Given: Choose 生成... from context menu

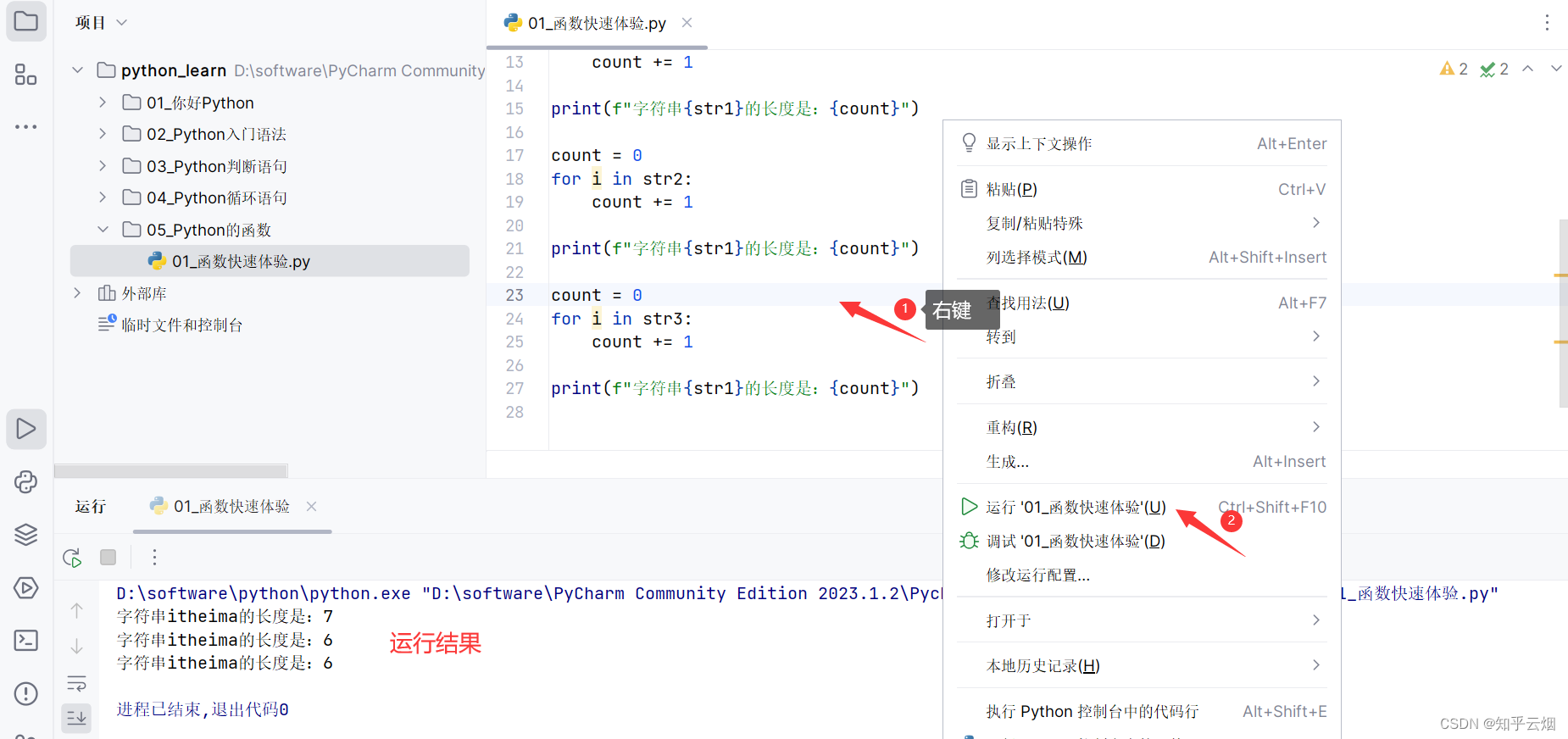Looking at the screenshot, I should (x=1142, y=461).
